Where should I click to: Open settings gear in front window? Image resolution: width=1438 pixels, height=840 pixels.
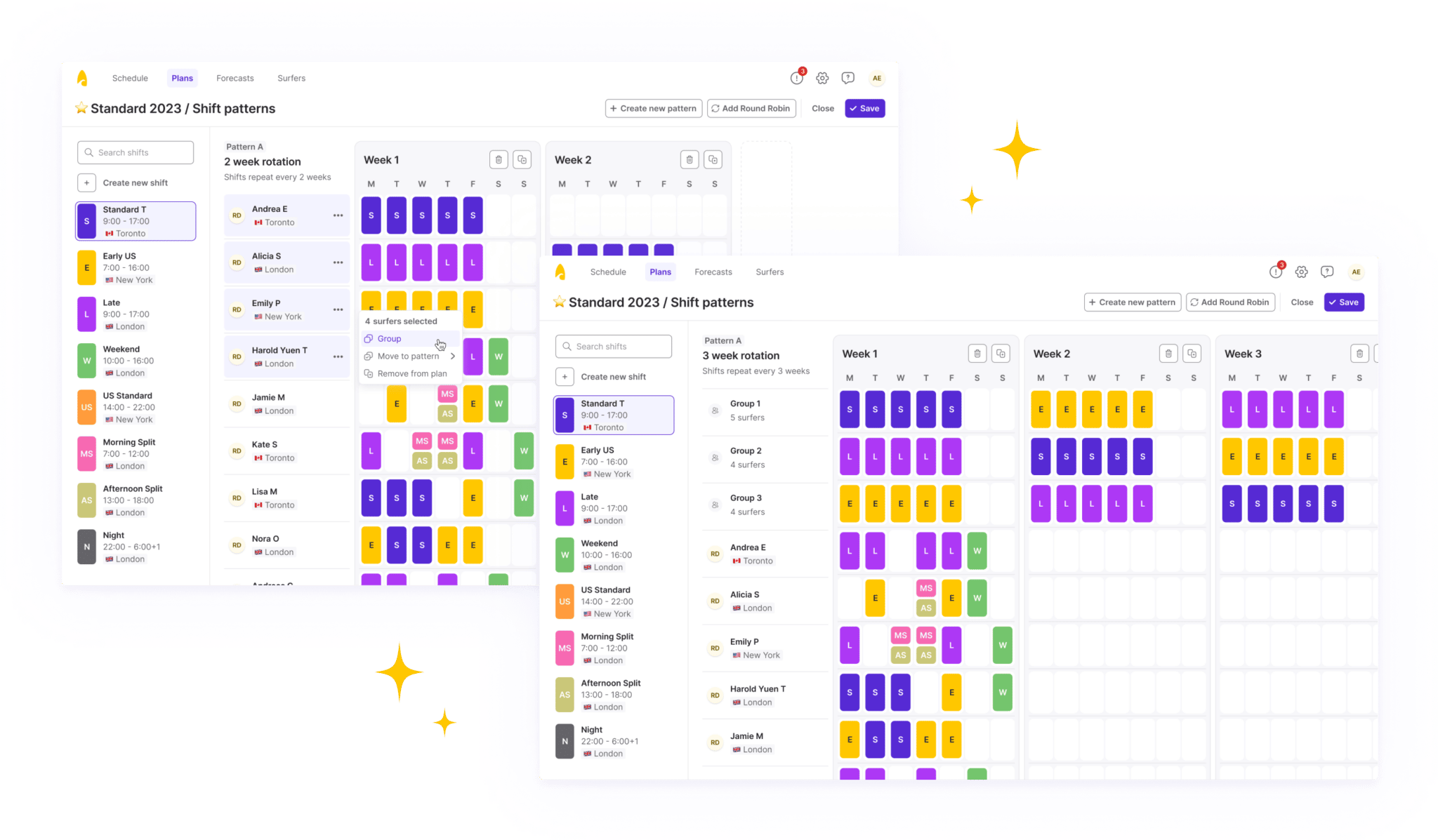[1301, 272]
